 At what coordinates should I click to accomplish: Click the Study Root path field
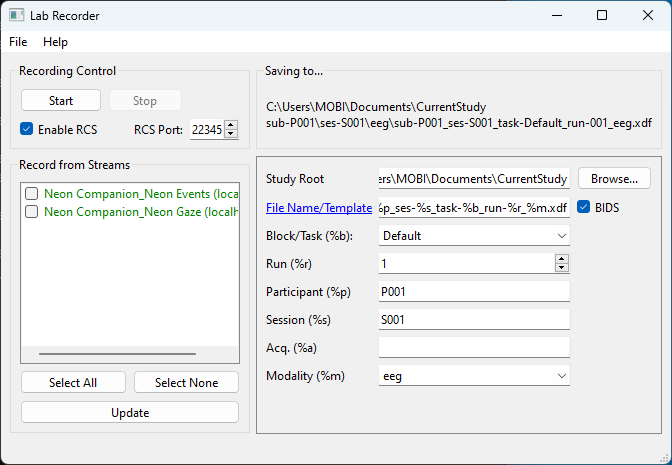(x=474, y=178)
